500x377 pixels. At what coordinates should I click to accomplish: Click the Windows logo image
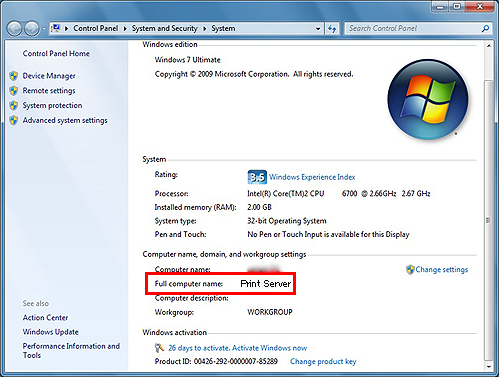tap(428, 100)
